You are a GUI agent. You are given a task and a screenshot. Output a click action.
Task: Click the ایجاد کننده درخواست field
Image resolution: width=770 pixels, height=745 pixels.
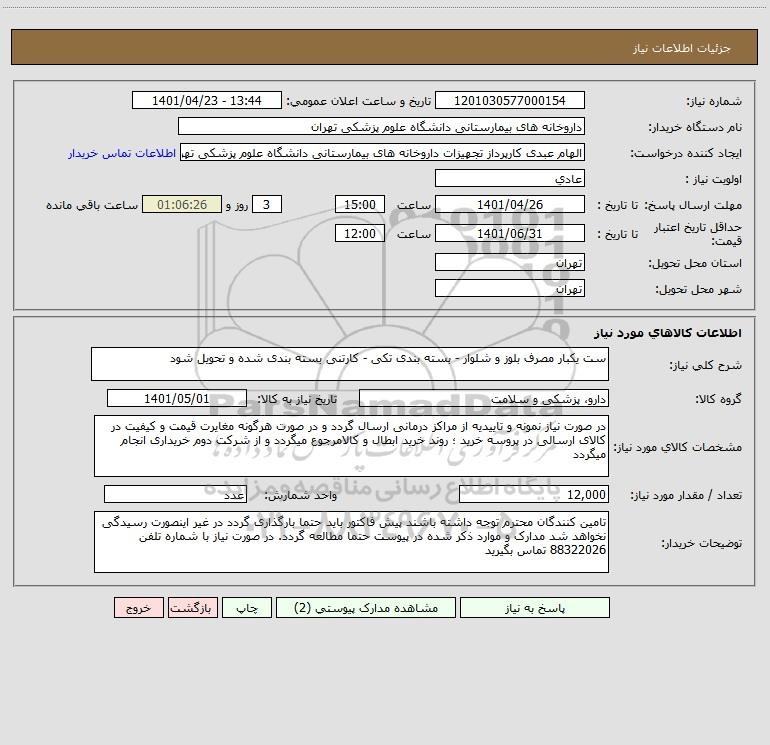(x=383, y=152)
